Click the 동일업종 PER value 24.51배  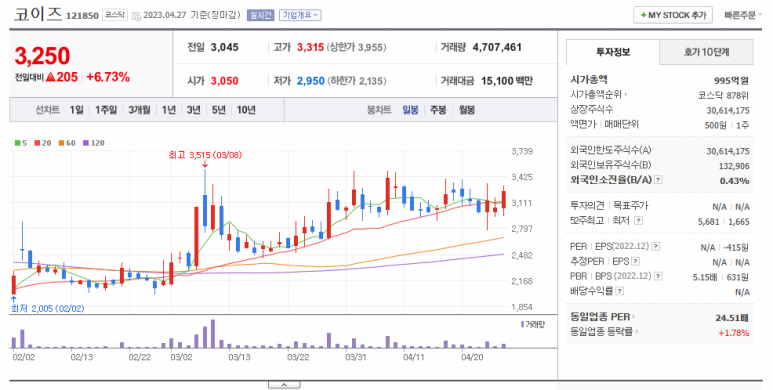[x=732, y=318]
